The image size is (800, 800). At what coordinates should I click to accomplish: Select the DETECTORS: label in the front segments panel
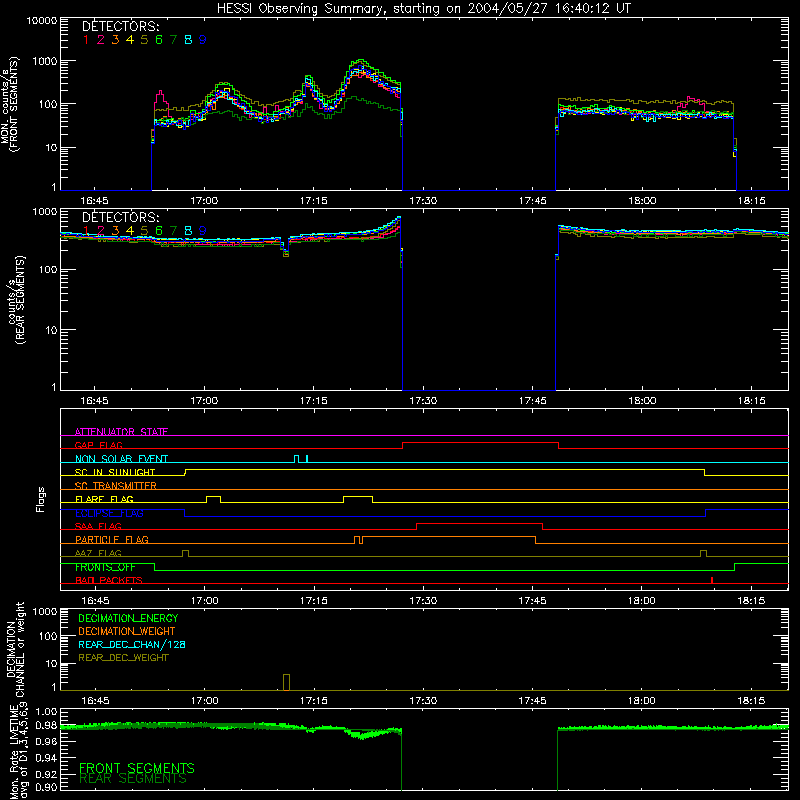click(120, 27)
